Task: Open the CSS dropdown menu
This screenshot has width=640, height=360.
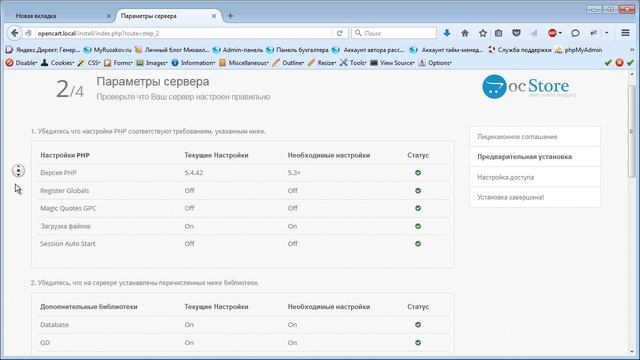Action: (89, 63)
